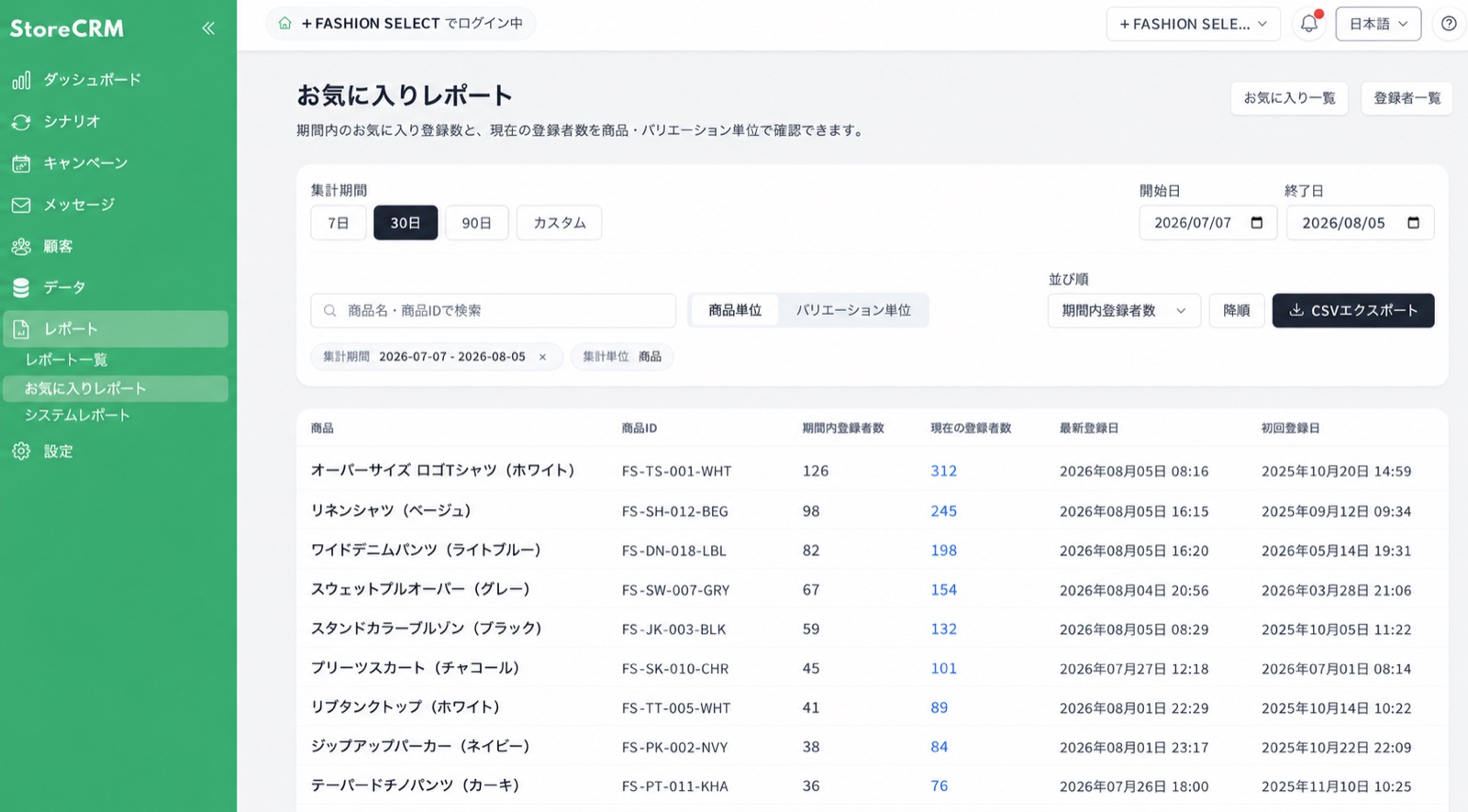Open calendar picker icon for 開始日

[x=1257, y=223]
